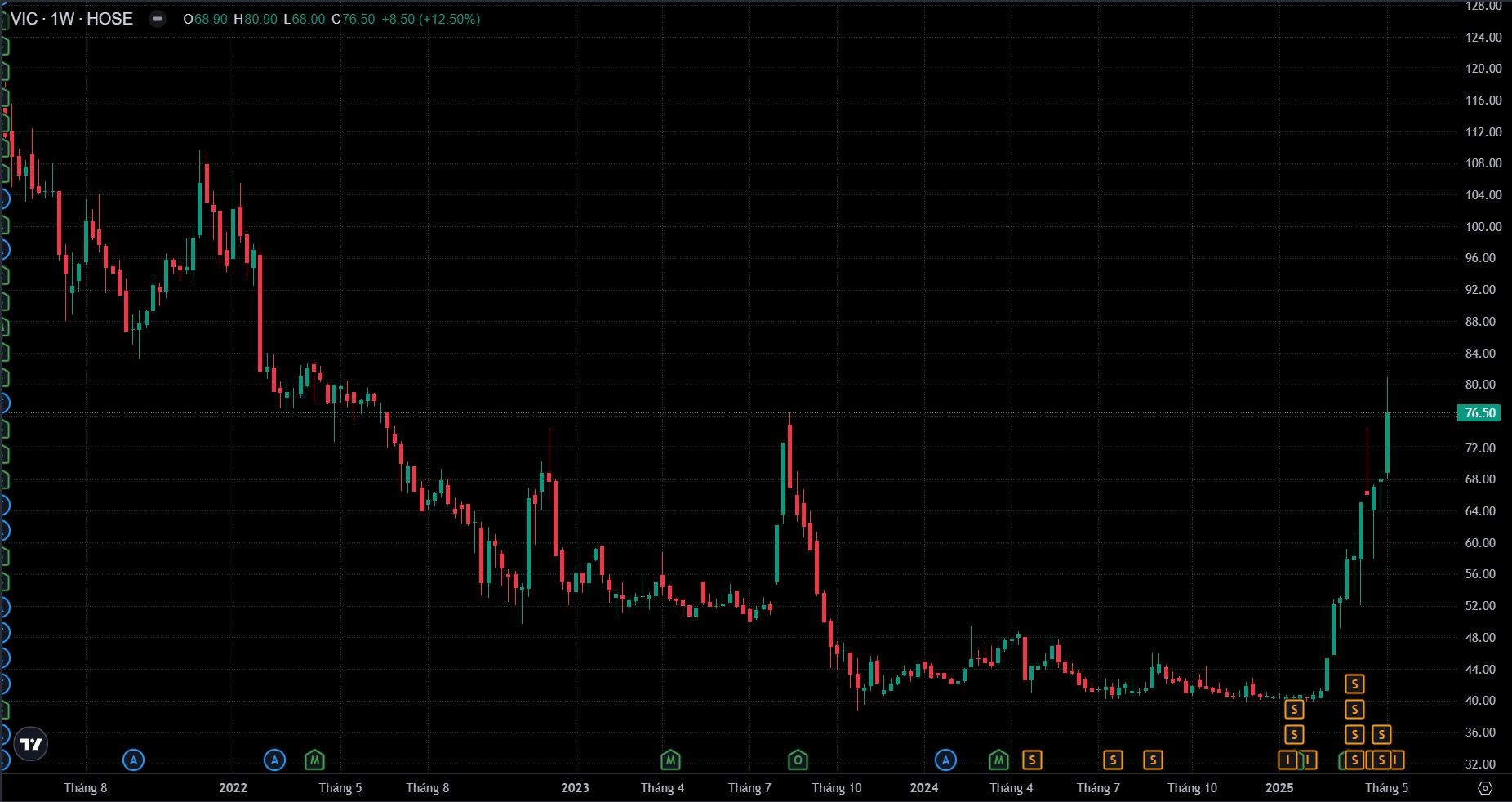Click the green O marker
The width and height of the screenshot is (1512, 802).
tap(798, 760)
